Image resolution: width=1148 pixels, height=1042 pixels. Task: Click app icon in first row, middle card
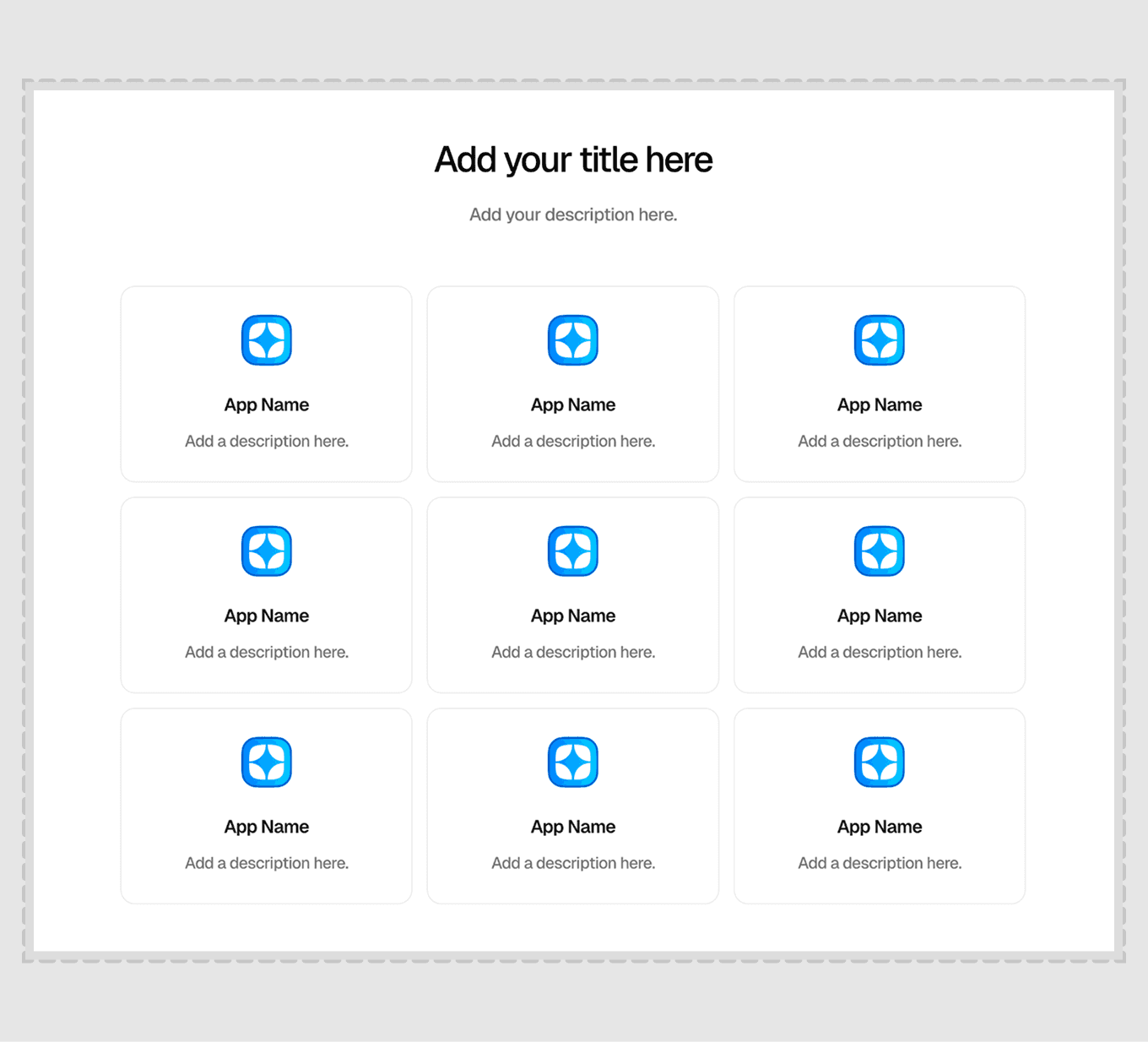click(573, 340)
